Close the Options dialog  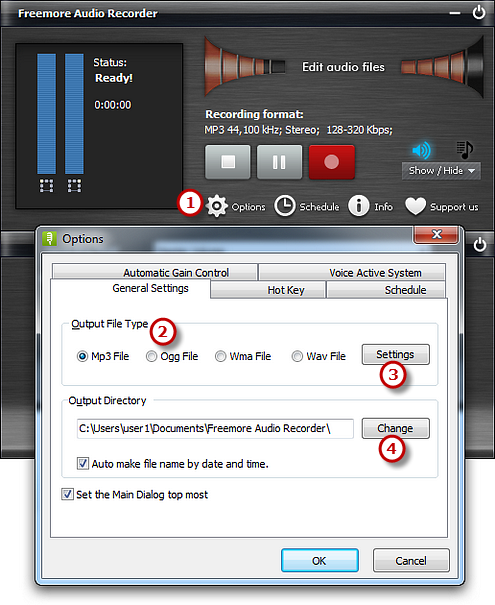click(436, 235)
